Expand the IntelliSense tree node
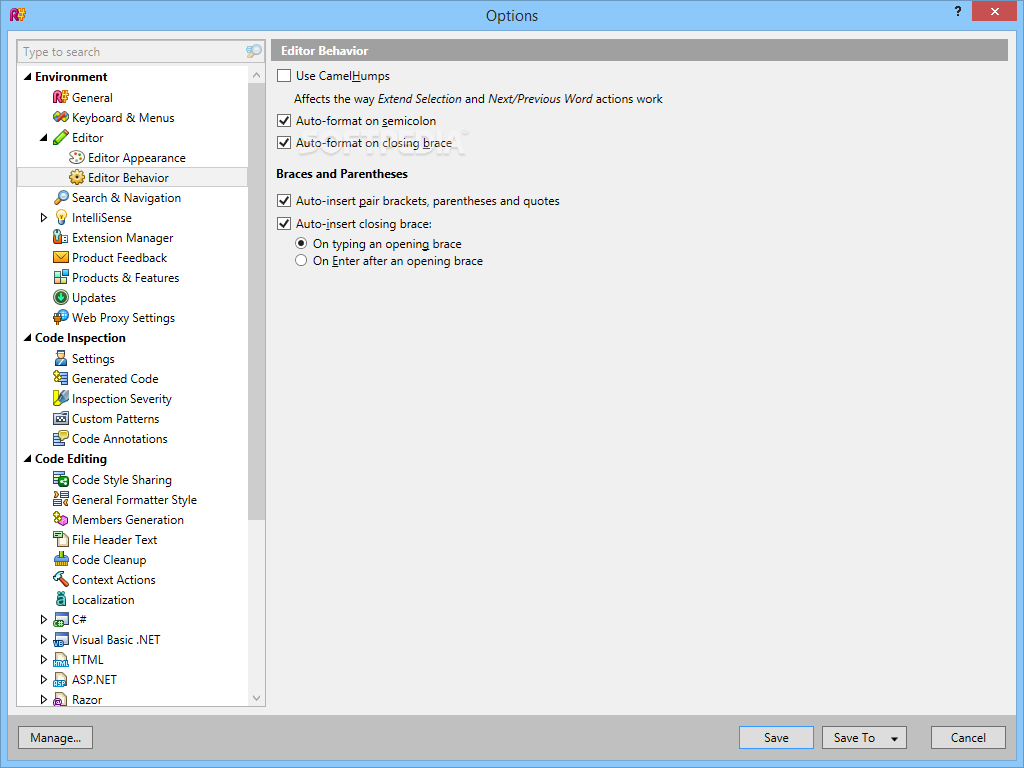1024x768 pixels. pos(44,217)
